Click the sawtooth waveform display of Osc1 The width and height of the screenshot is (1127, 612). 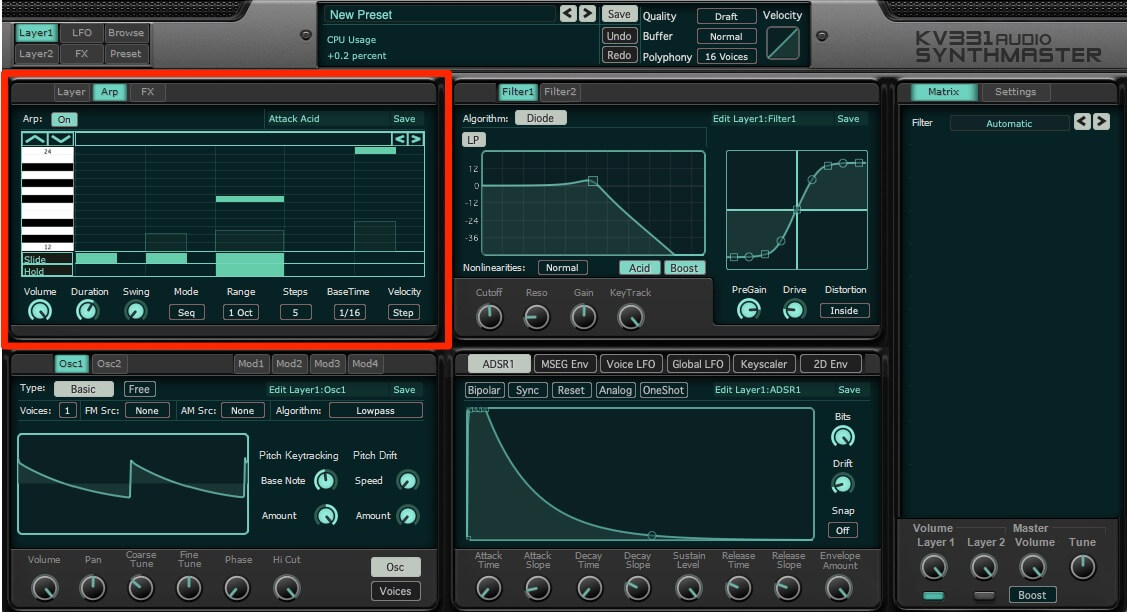133,483
